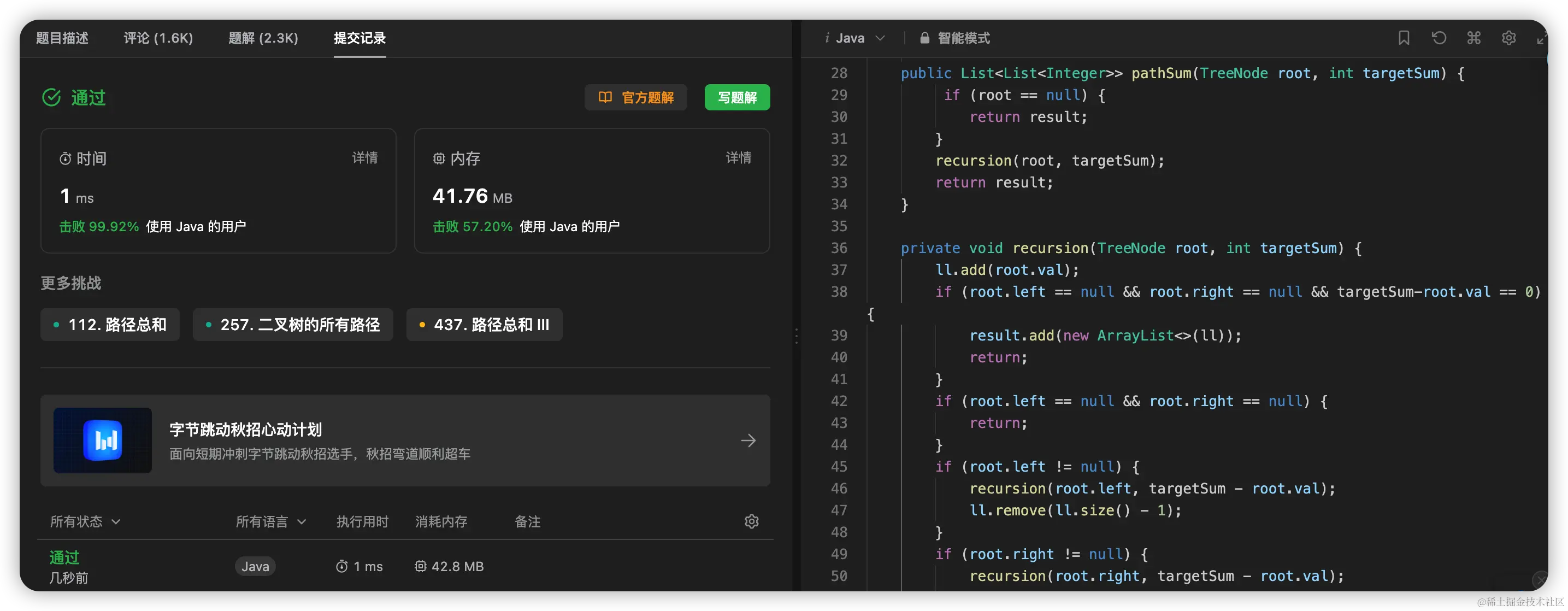1568x611 pixels.
Task: Click the green 写题解 button
Action: (736, 97)
